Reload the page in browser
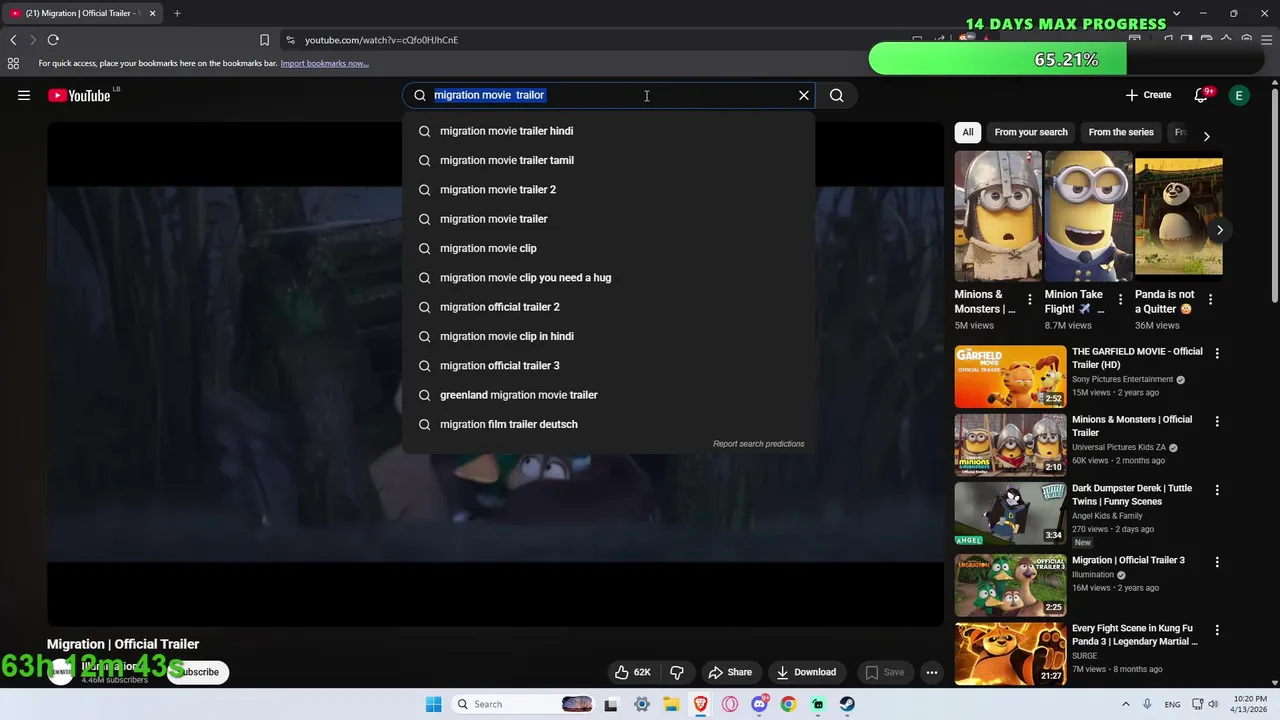This screenshot has width=1280, height=720. point(53,40)
